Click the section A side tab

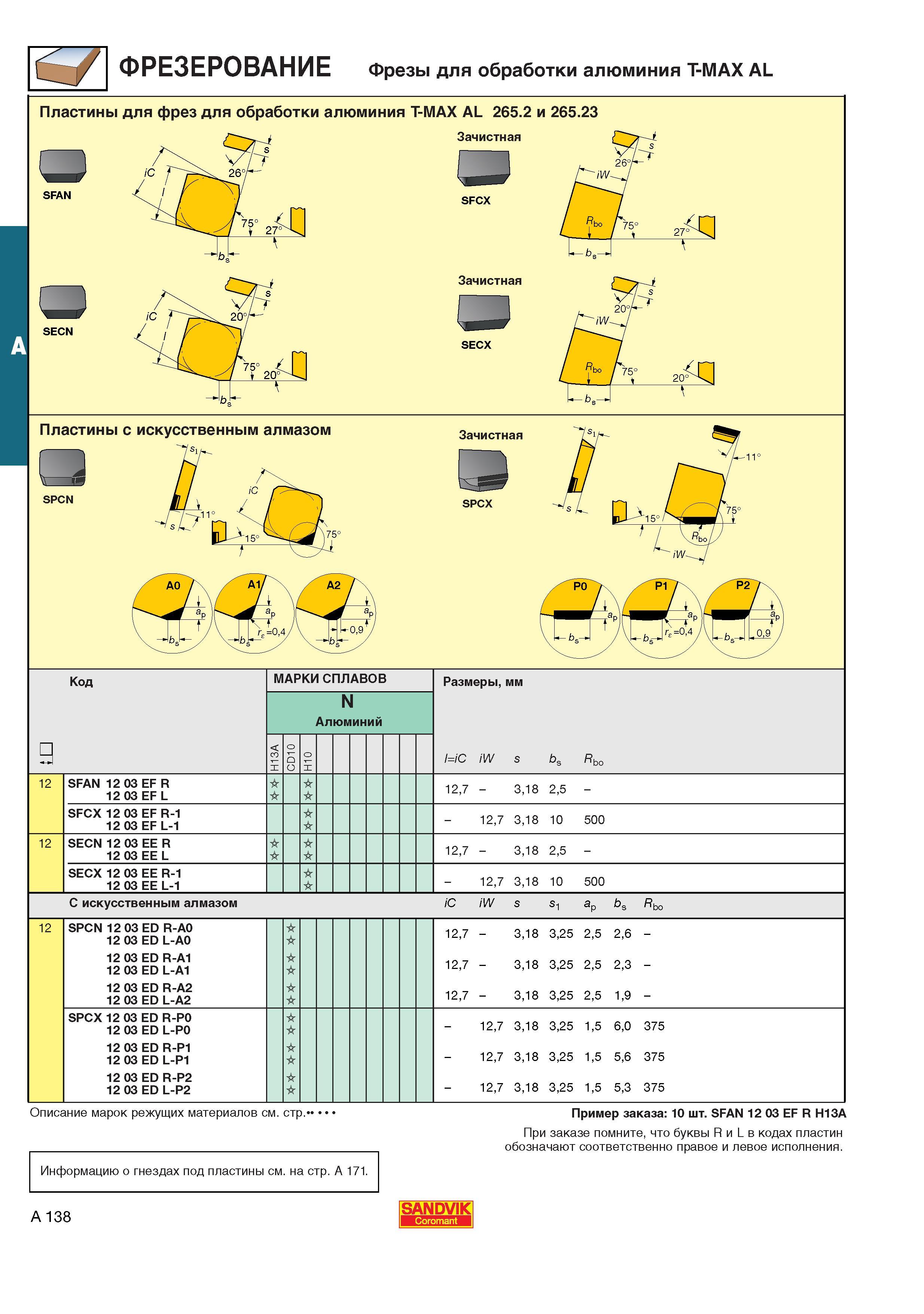click(14, 346)
